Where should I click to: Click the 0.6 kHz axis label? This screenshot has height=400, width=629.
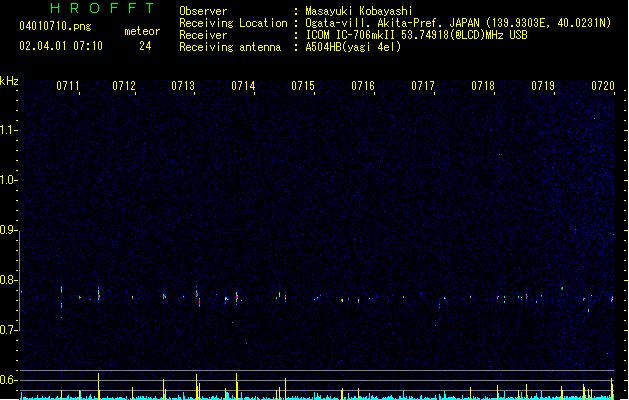coord(9,380)
